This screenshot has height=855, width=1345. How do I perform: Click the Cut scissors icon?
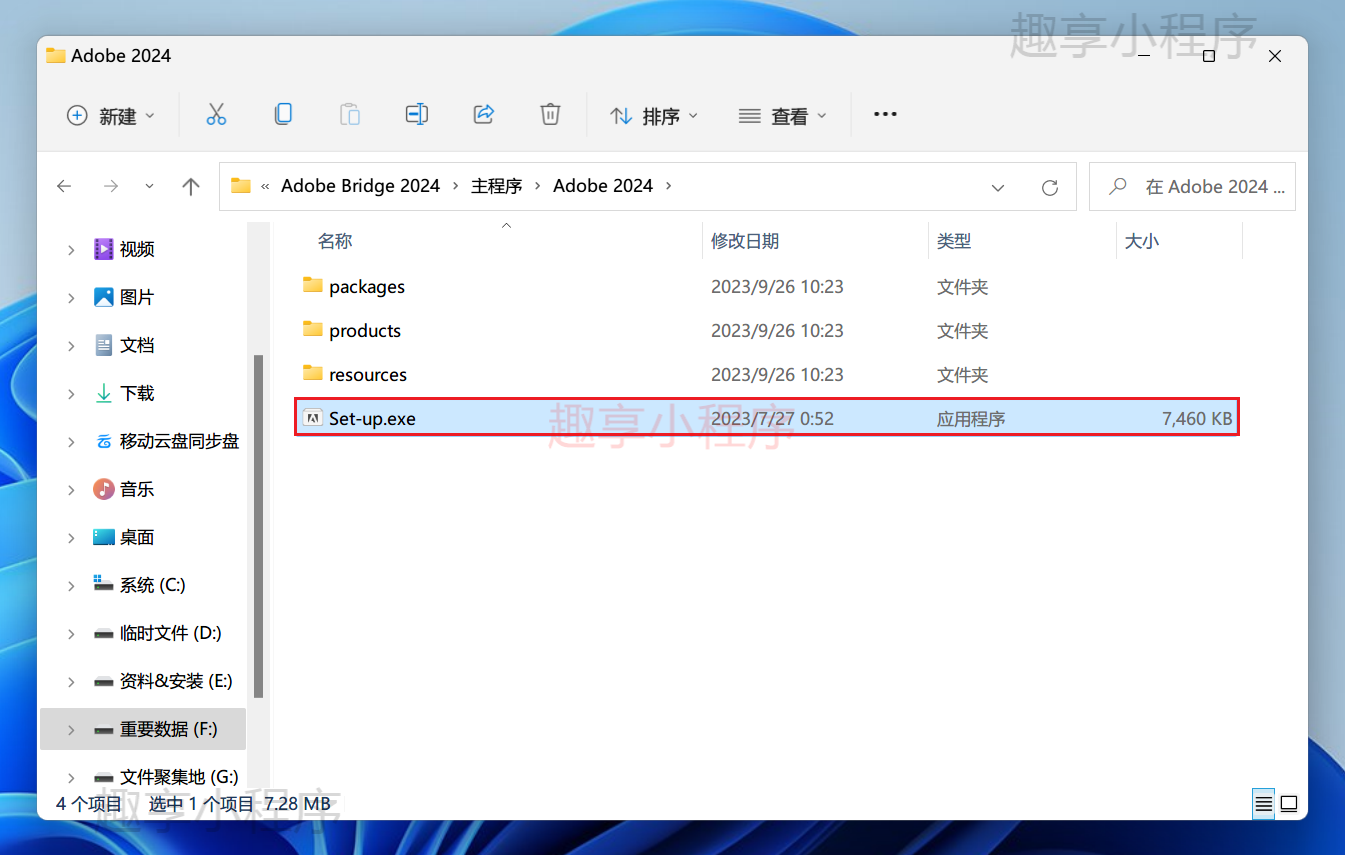tap(216, 115)
